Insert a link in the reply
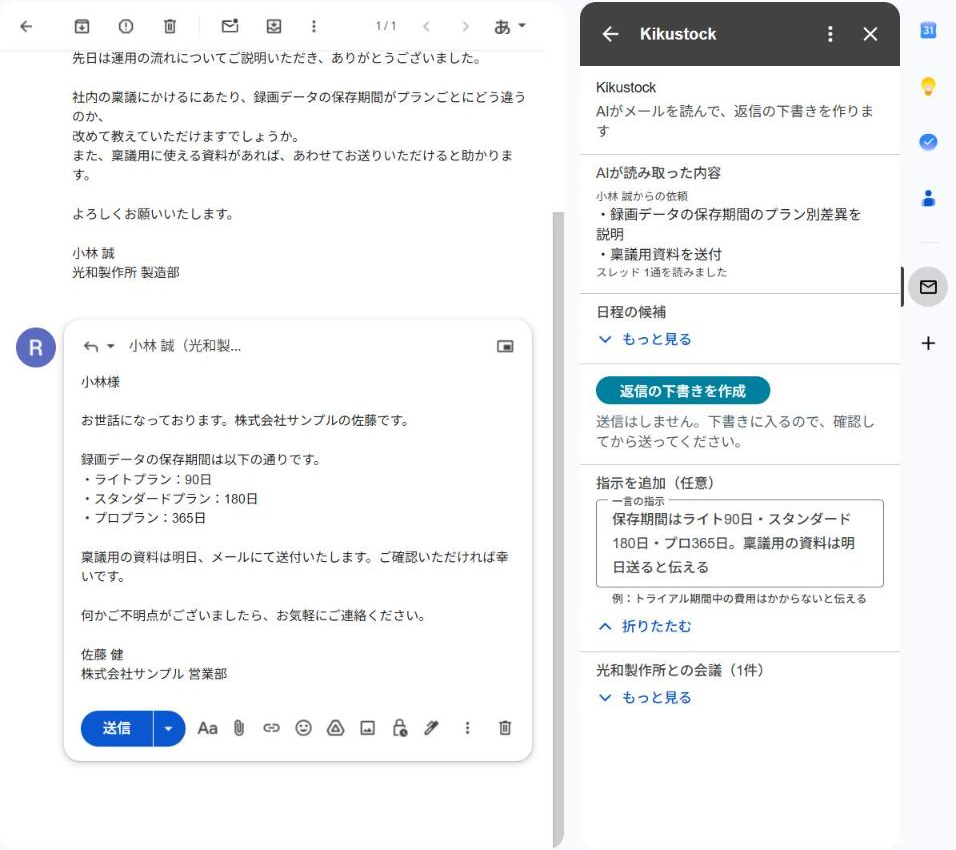This screenshot has width=956, height=850. click(x=271, y=728)
